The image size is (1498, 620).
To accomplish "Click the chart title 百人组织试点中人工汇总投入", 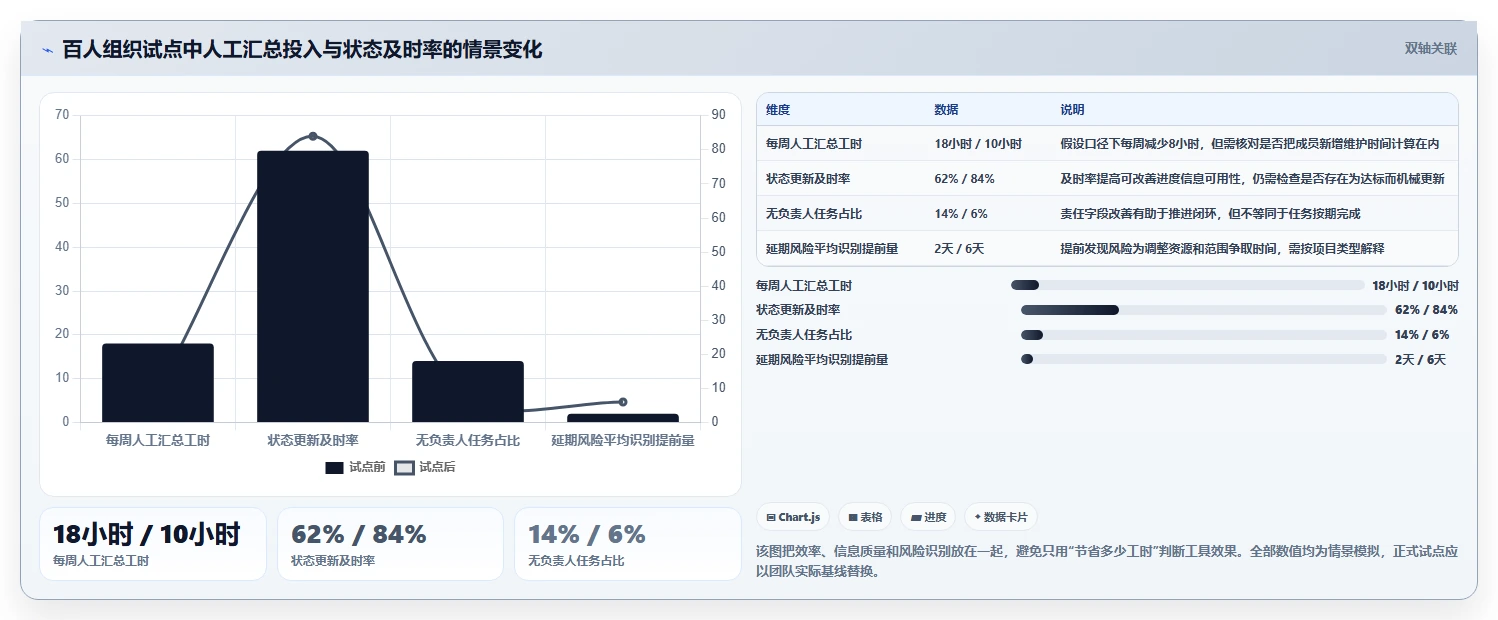I will coord(302,50).
